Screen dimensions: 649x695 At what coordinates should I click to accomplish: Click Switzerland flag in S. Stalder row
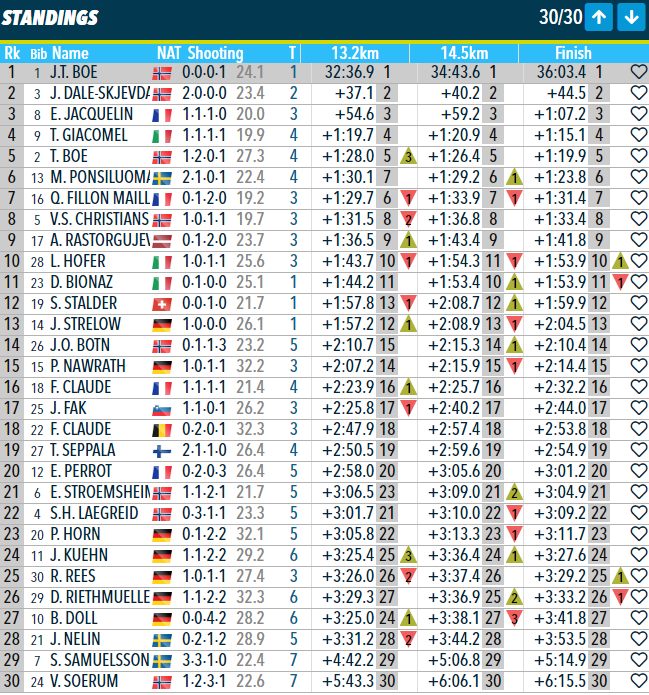pyautogui.click(x=162, y=303)
